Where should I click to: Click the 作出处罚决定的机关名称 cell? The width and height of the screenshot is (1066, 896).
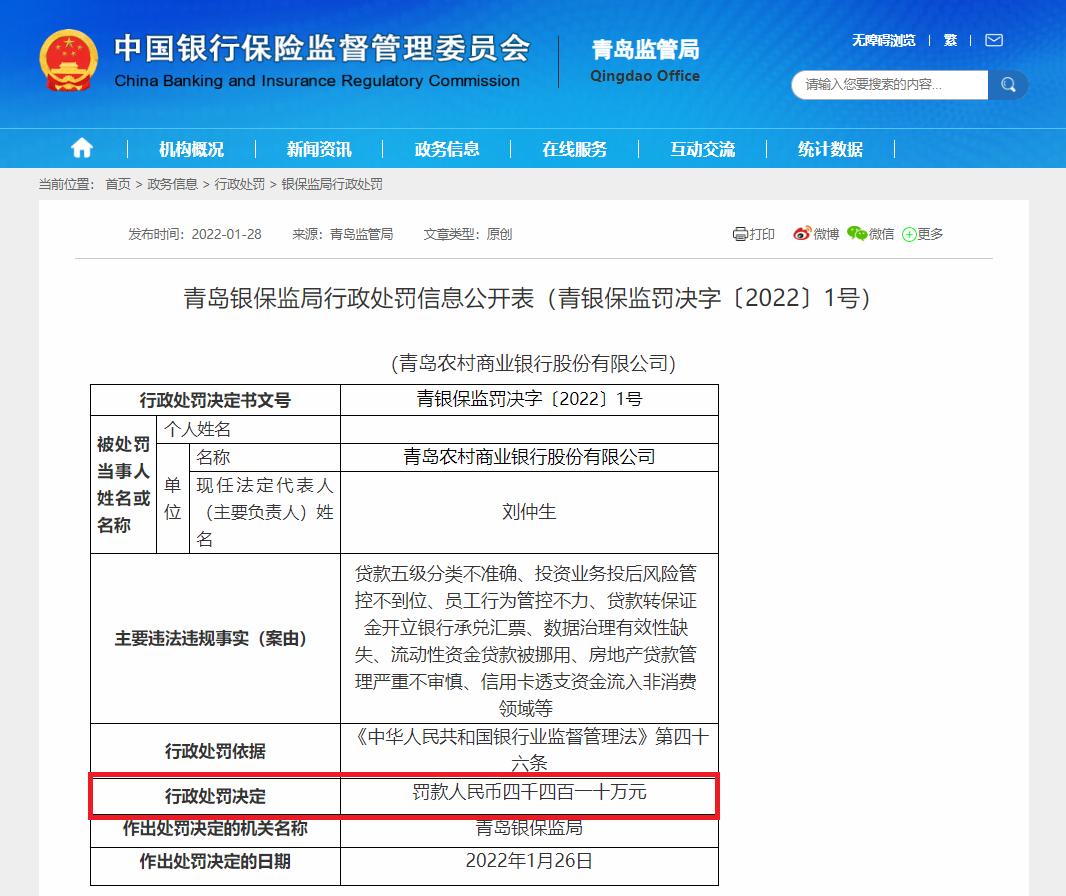point(215,829)
